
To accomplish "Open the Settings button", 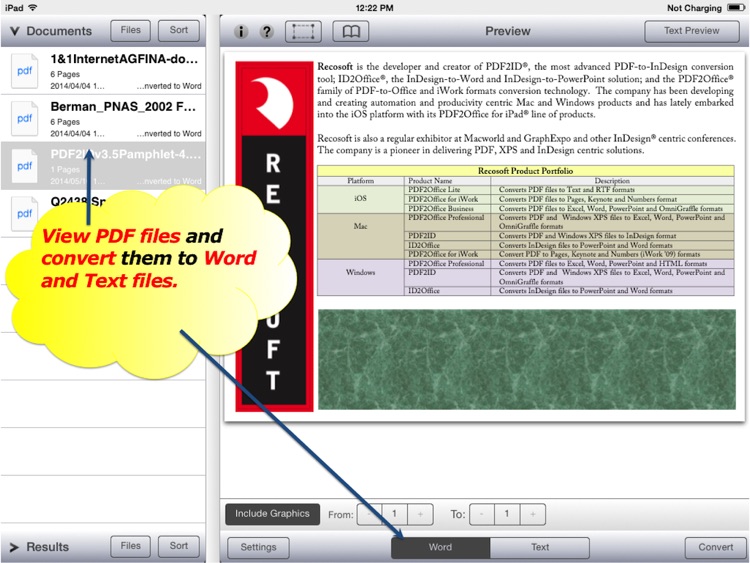I will click(x=258, y=548).
